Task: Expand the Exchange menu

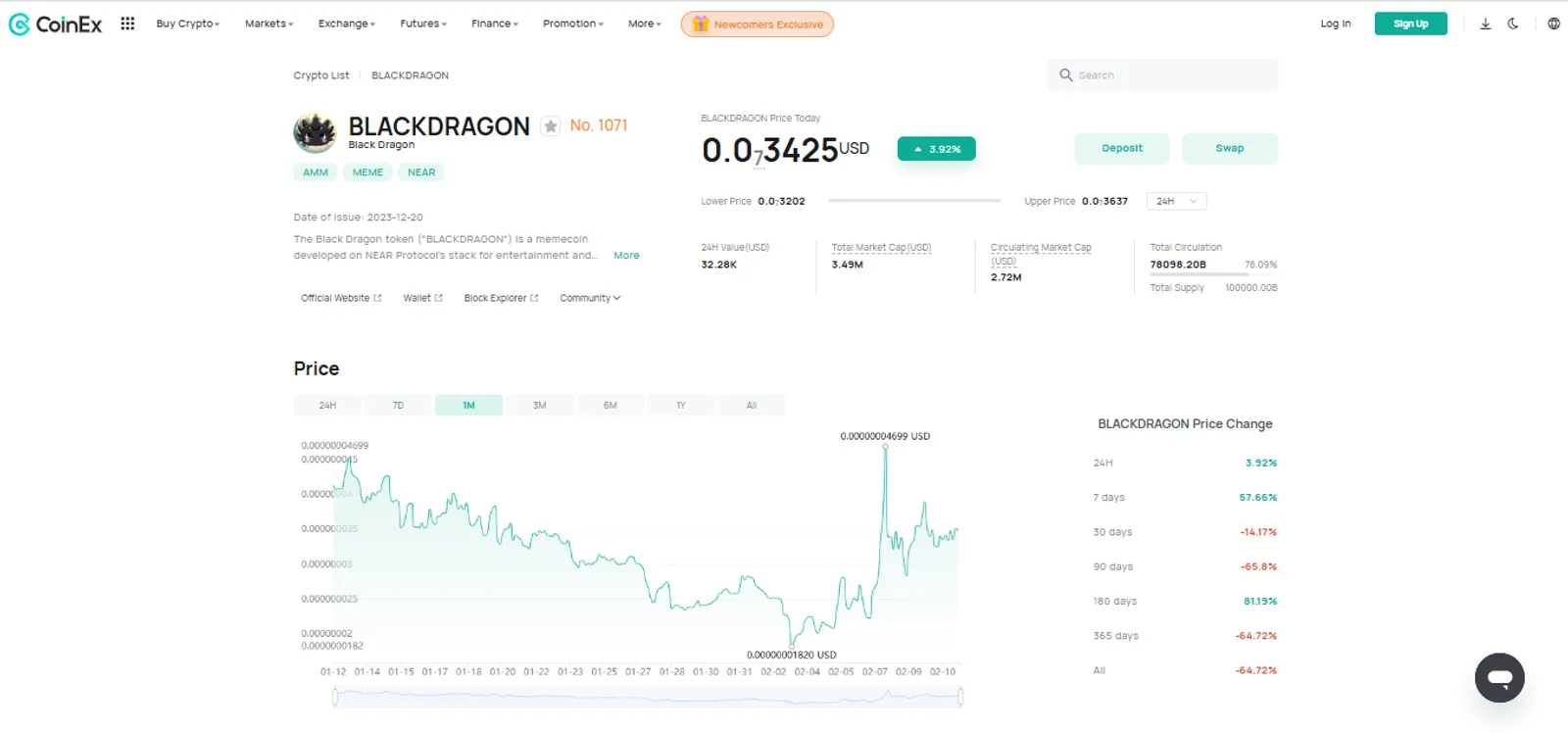Action: (x=347, y=24)
